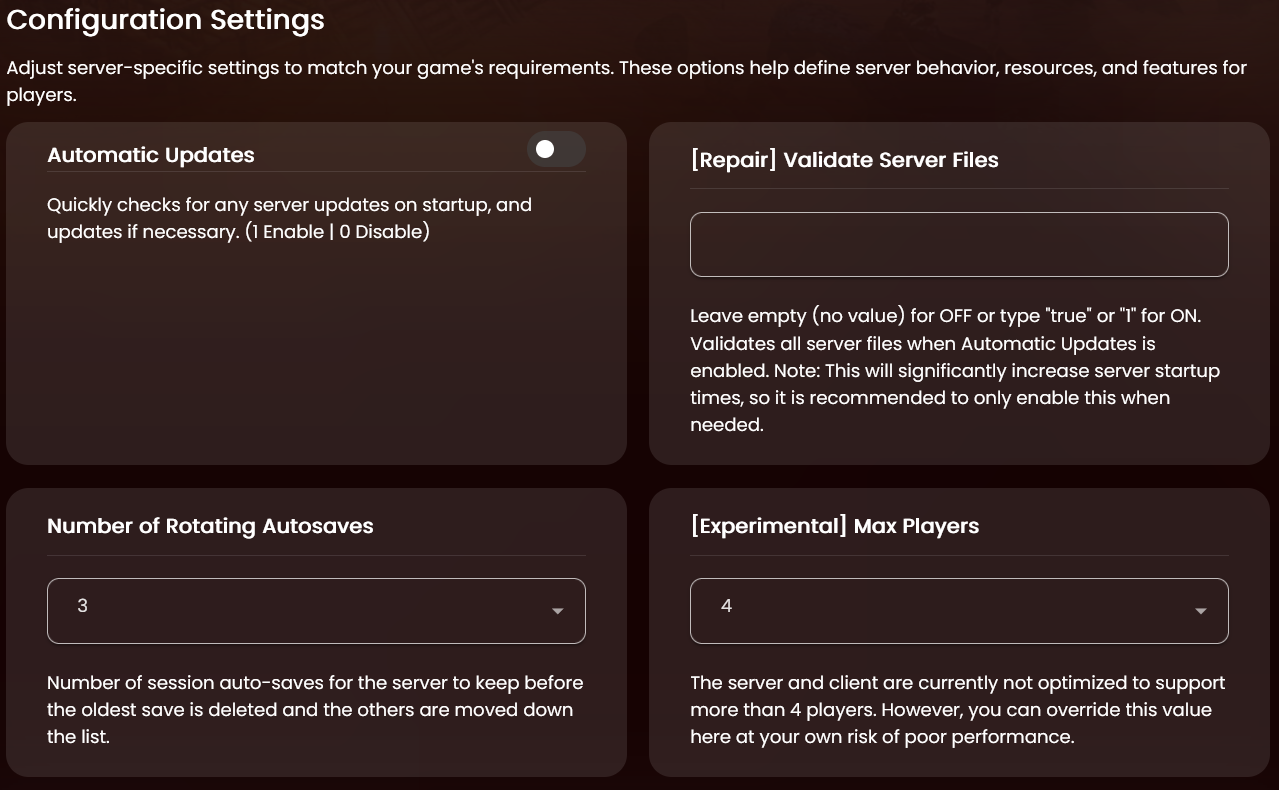Open the Number of Rotating Autosaves dropdown
Screen dimensions: 1279x790
(x=316, y=610)
